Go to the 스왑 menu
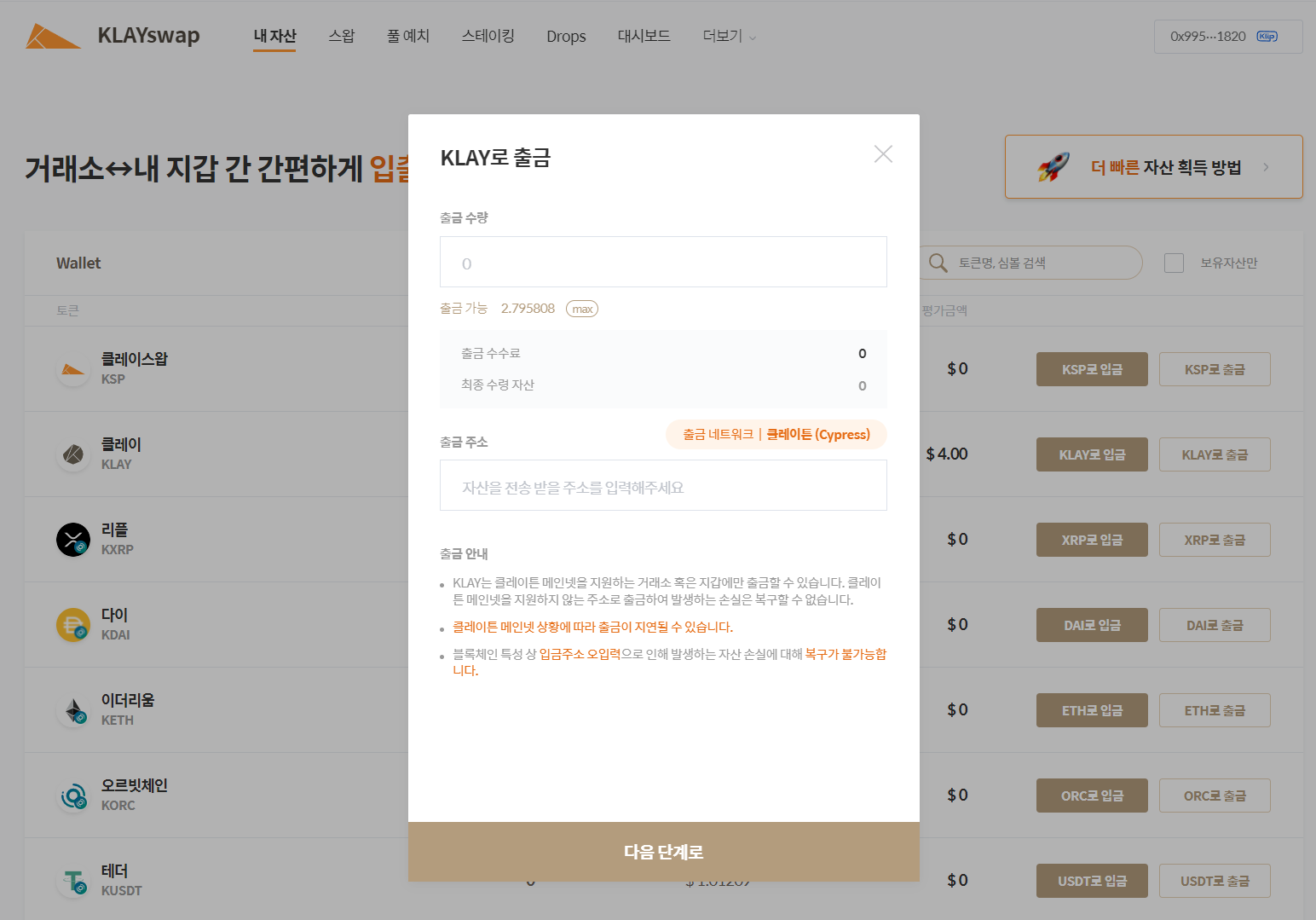 point(342,36)
